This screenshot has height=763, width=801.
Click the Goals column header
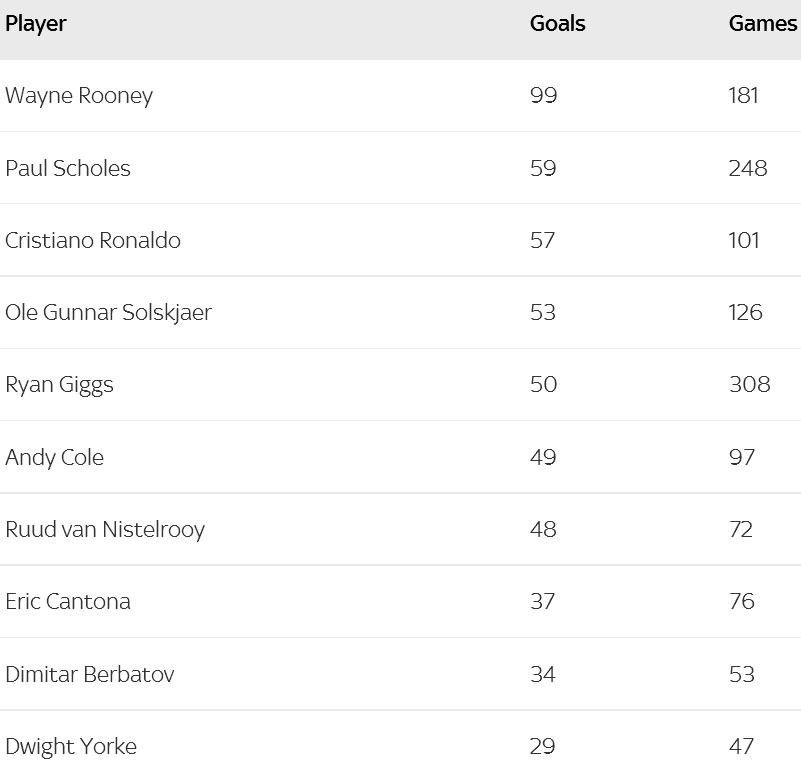tap(557, 24)
